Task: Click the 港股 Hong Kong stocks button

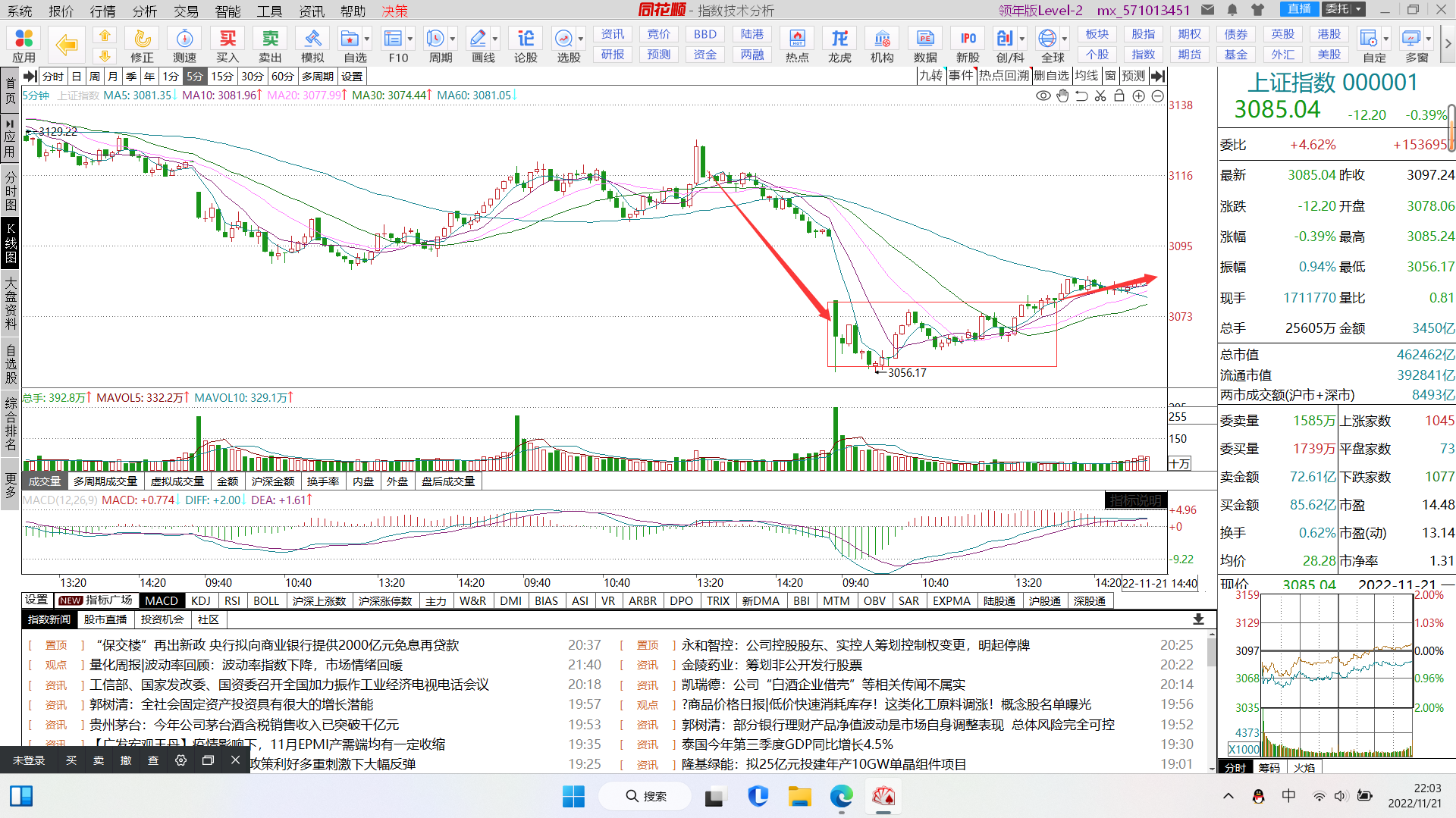Action: (1329, 34)
